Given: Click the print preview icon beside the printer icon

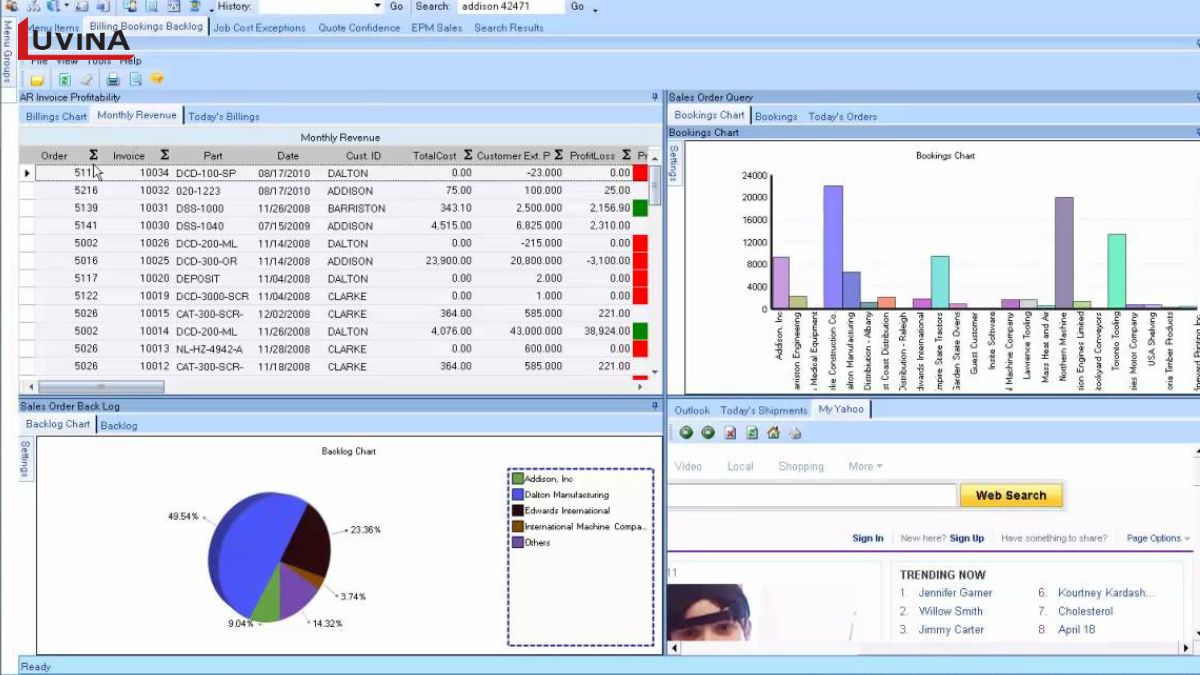Looking at the screenshot, I should 135,79.
